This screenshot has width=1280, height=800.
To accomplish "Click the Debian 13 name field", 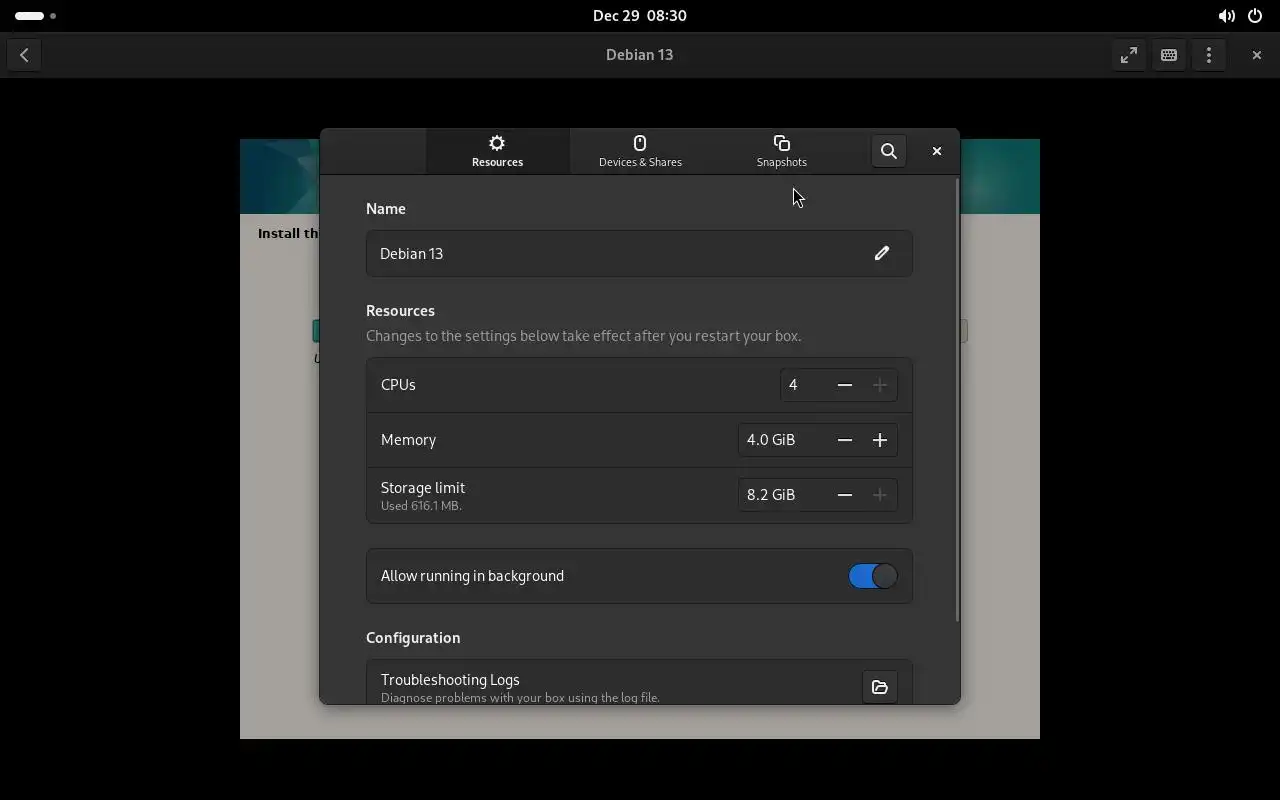I will coord(639,253).
